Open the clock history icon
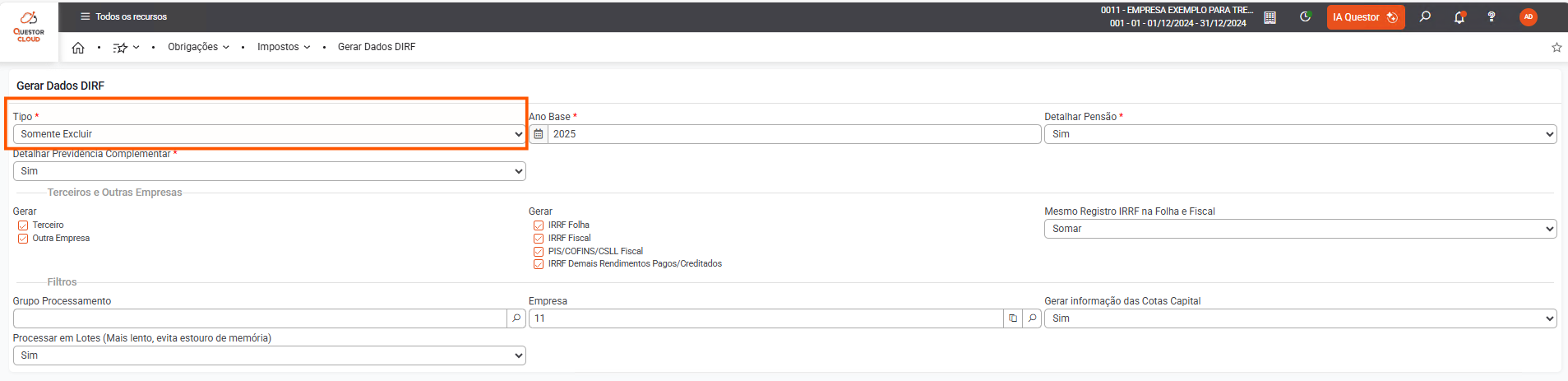Viewport: 1568px width, 381px height. (x=1305, y=17)
